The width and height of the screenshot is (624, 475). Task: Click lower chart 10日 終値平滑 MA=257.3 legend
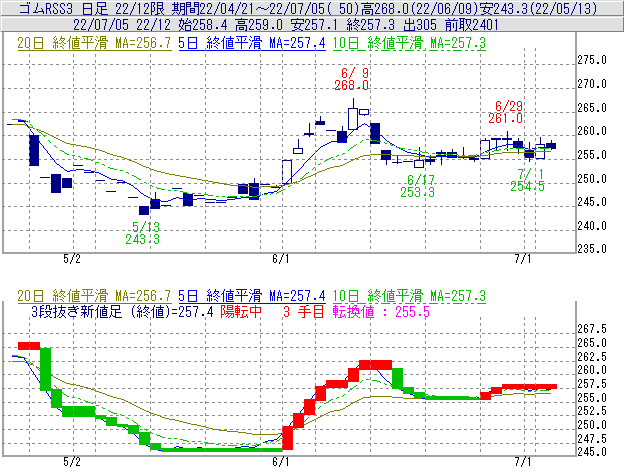pos(410,296)
